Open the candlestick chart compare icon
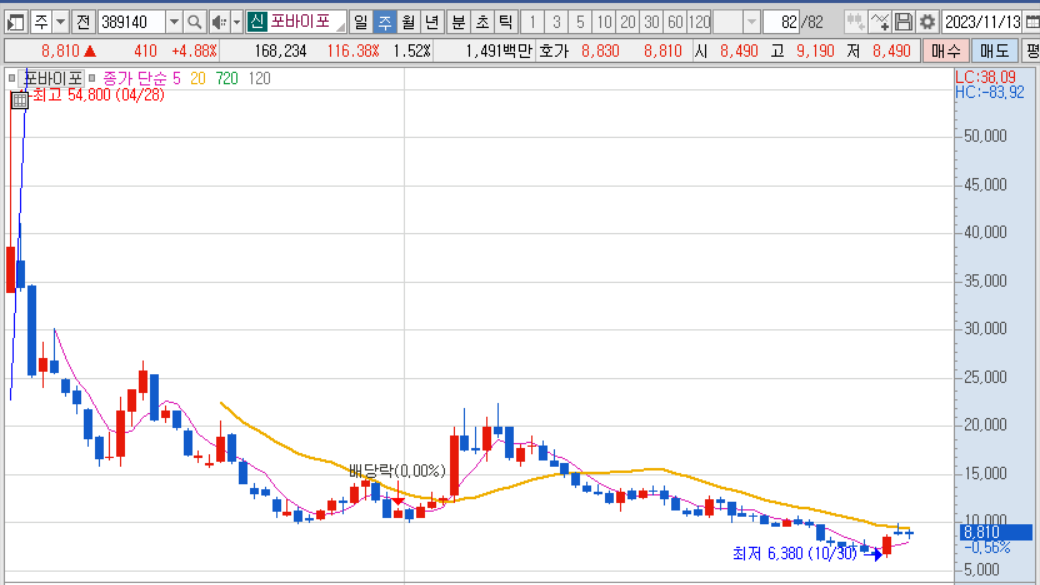This screenshot has height=585, width=1040. [x=856, y=23]
